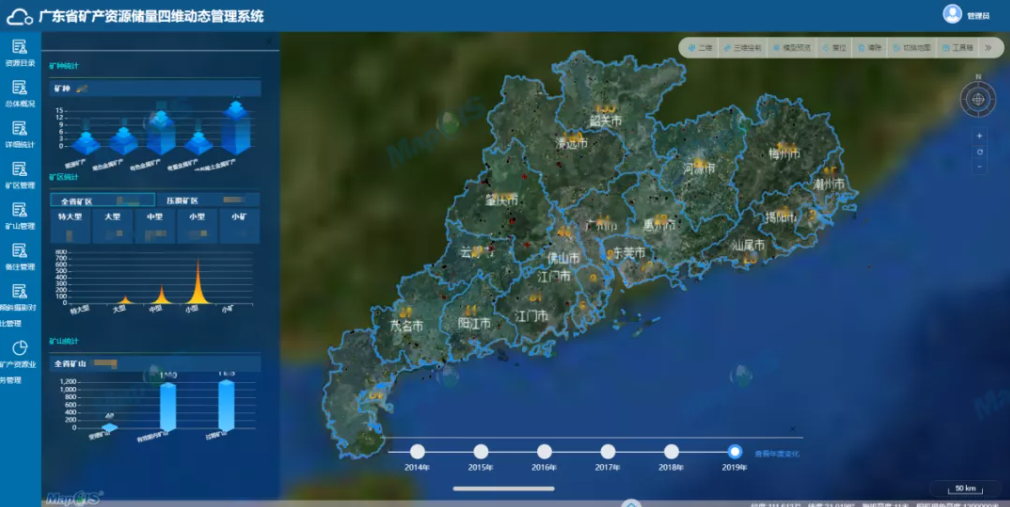The width and height of the screenshot is (1010, 507).
Task: Switch to the 压覆矿区 tab
Action: tap(209, 200)
